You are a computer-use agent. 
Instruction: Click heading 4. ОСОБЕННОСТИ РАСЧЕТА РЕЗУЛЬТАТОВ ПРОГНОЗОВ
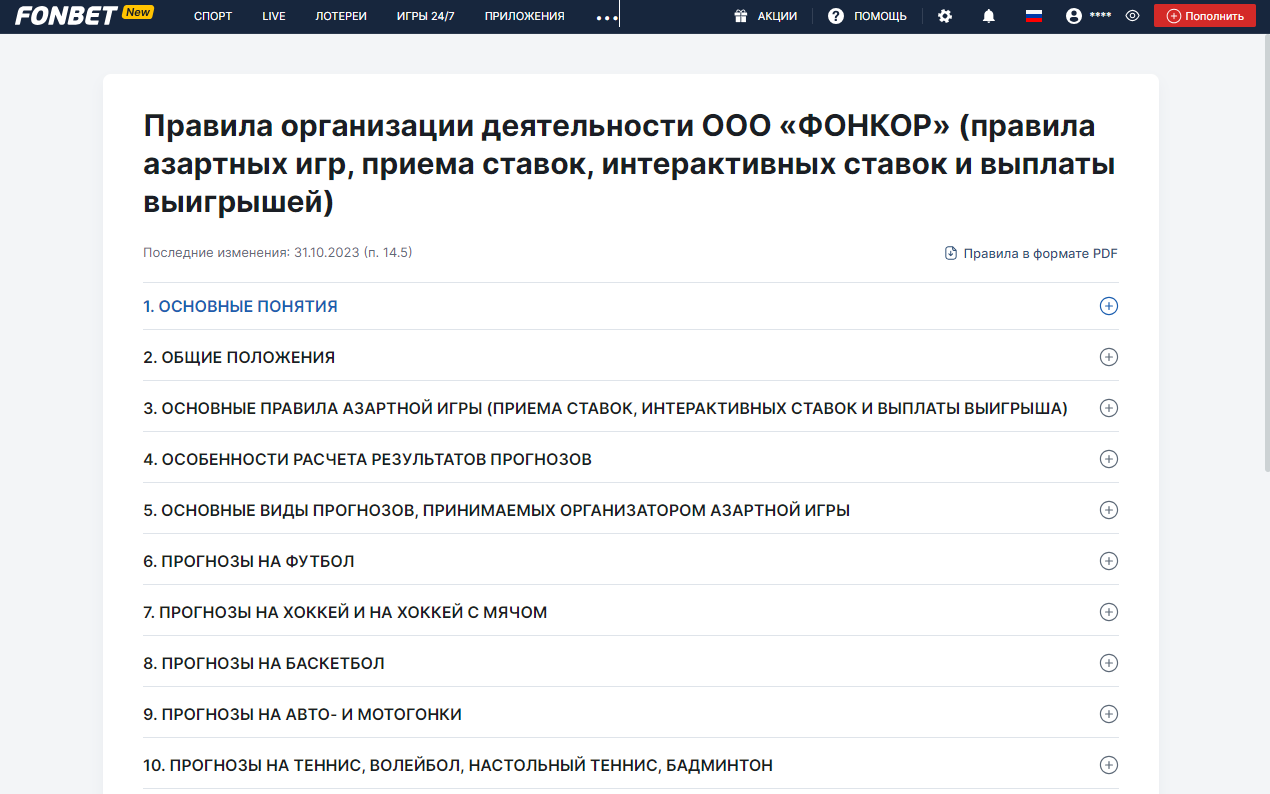[x=367, y=460]
